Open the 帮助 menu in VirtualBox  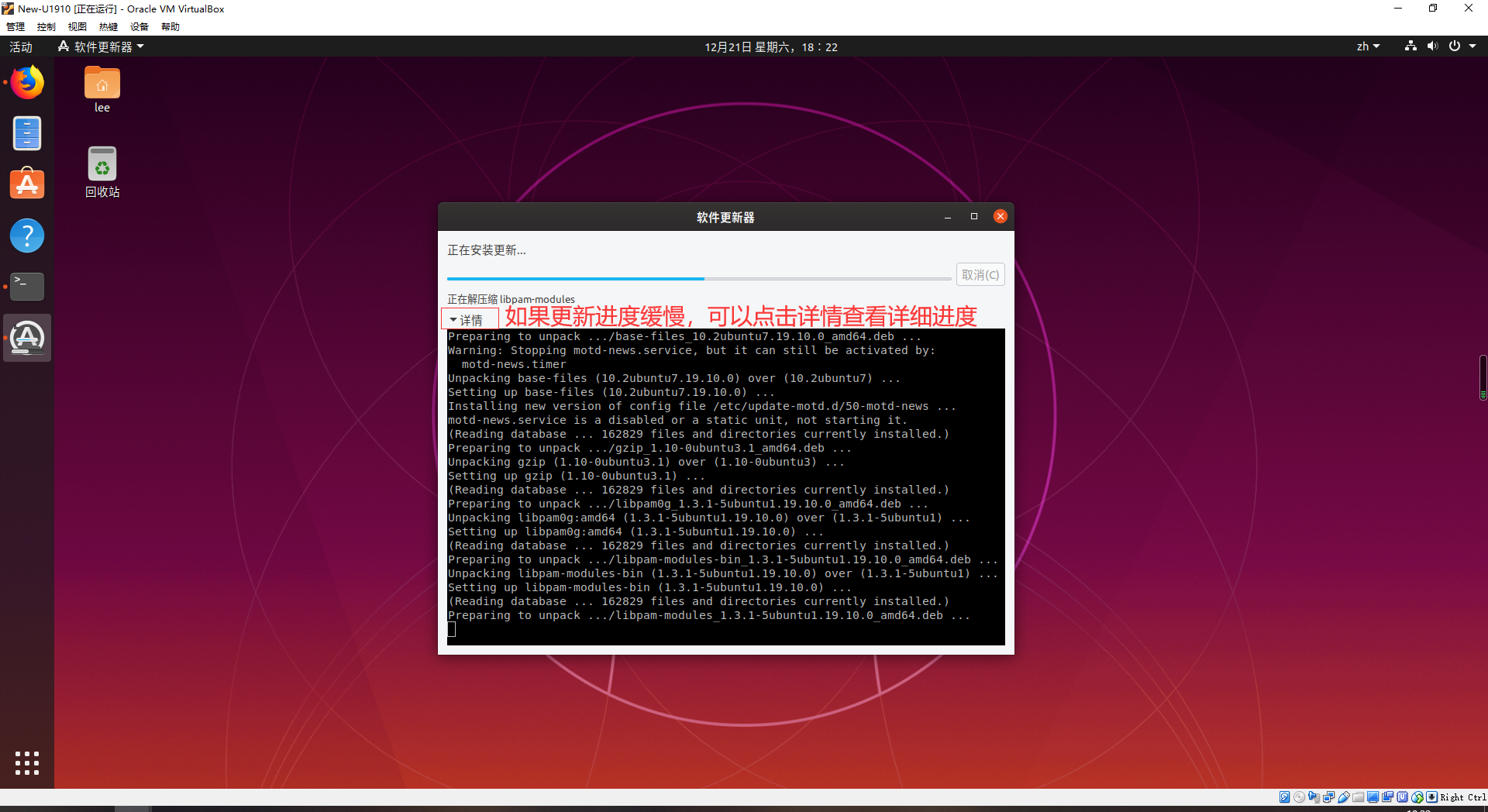(170, 26)
